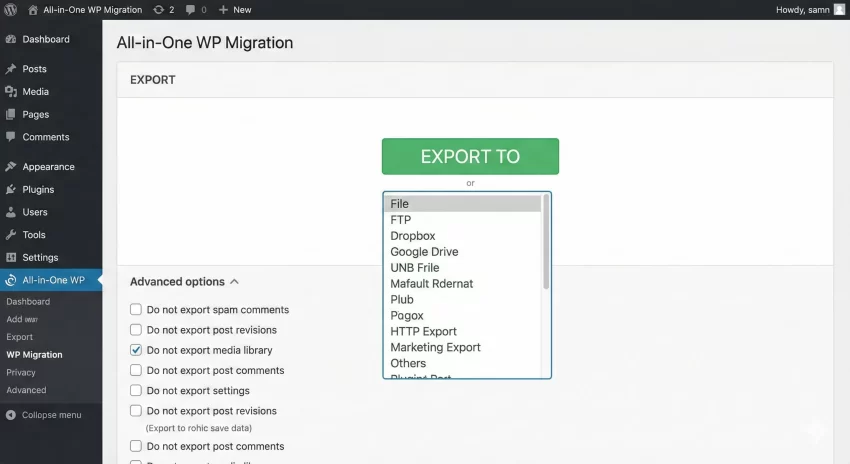This screenshot has height=464, width=850.
Task: Select File in export list
Action: tap(462, 204)
